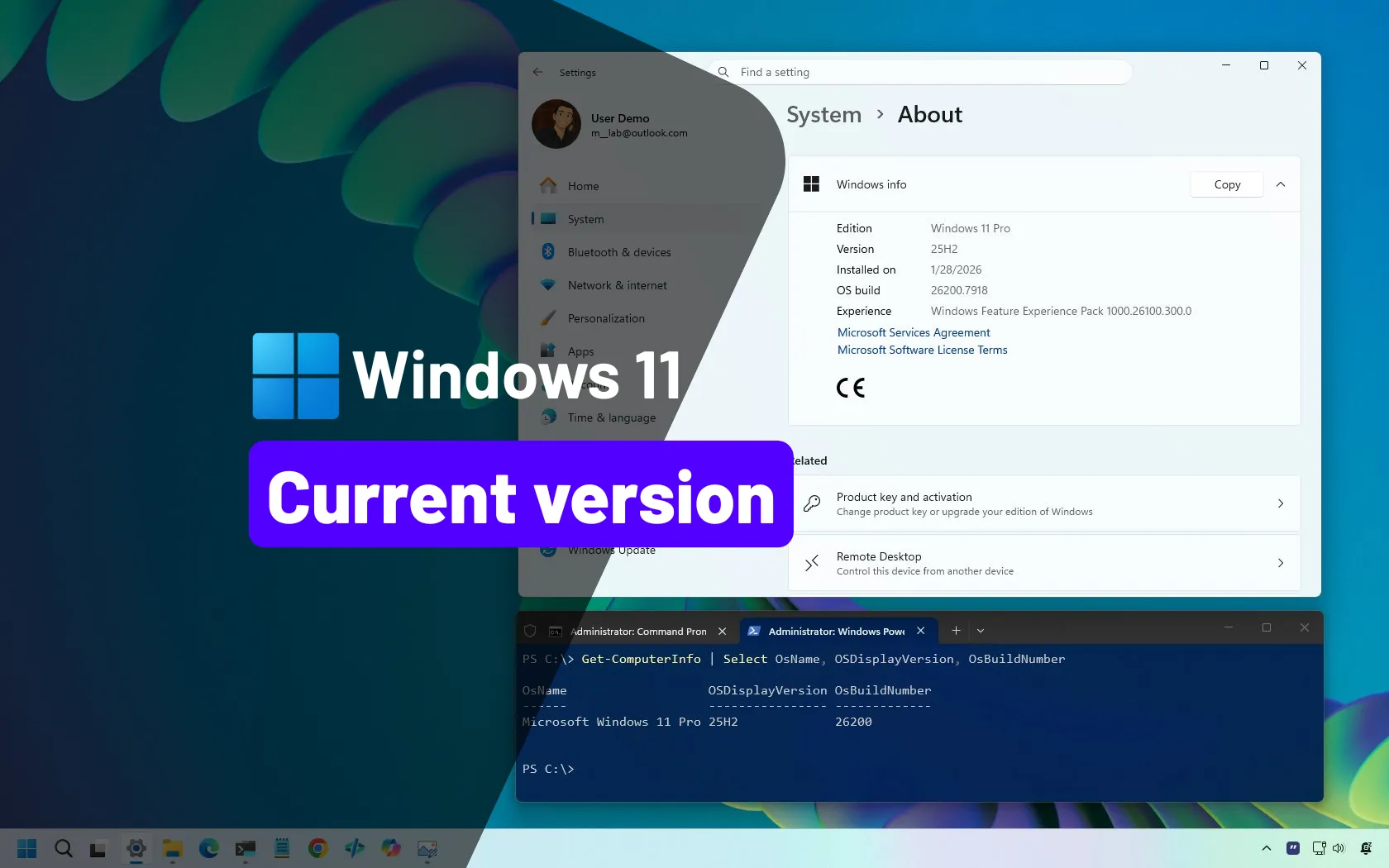Open Microsoft Edge from taskbar

[209, 848]
